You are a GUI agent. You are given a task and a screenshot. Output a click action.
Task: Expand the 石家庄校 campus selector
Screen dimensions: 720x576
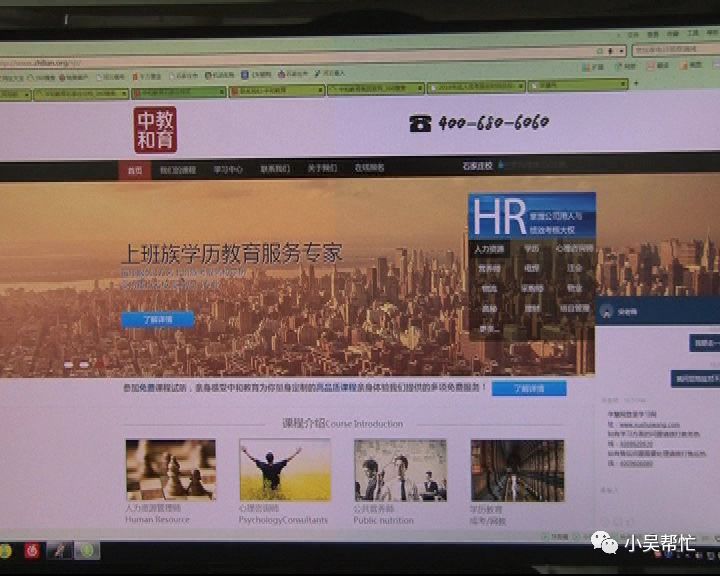click(x=483, y=165)
